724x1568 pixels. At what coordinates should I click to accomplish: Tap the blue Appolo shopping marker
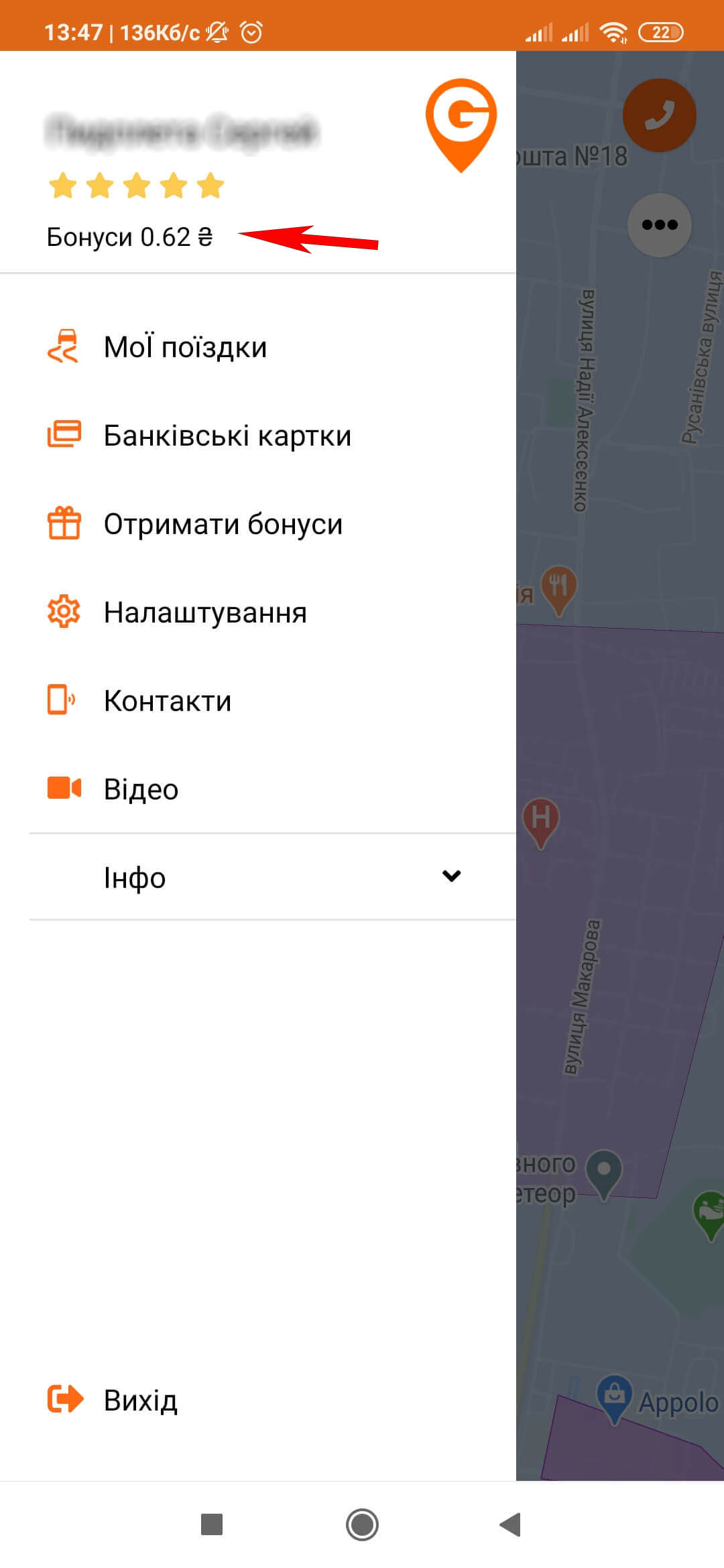[615, 1399]
